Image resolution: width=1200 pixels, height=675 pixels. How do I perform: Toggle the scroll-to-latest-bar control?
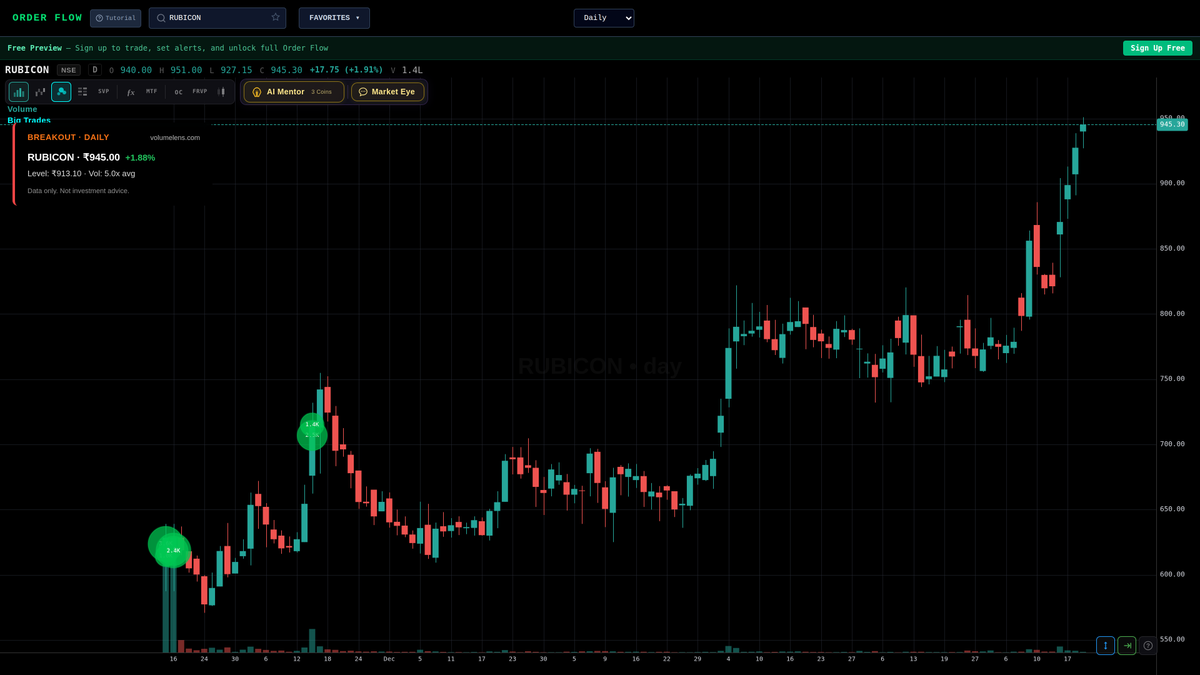pyautogui.click(x=1126, y=645)
